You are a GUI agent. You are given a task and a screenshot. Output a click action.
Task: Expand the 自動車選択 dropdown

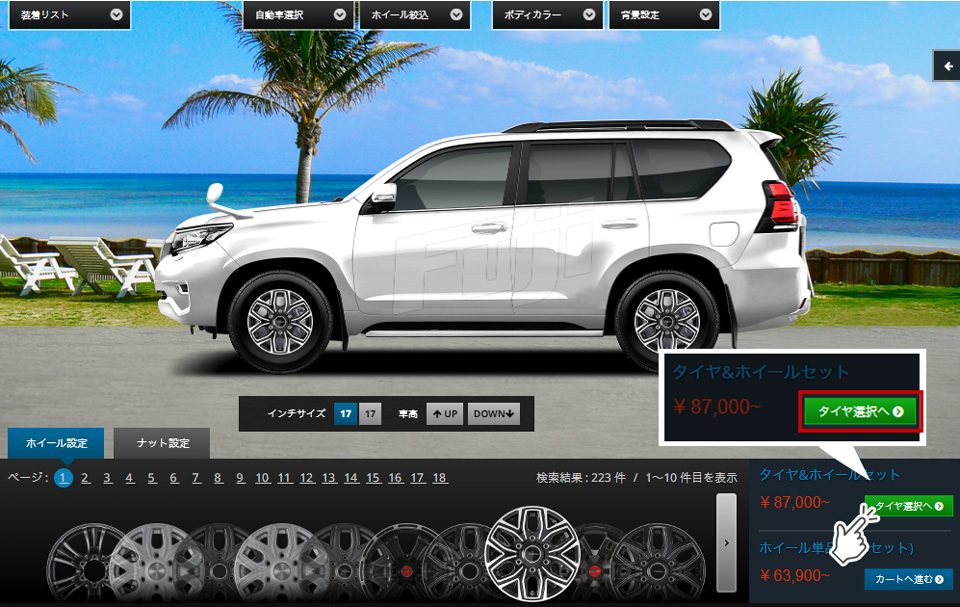click(299, 15)
